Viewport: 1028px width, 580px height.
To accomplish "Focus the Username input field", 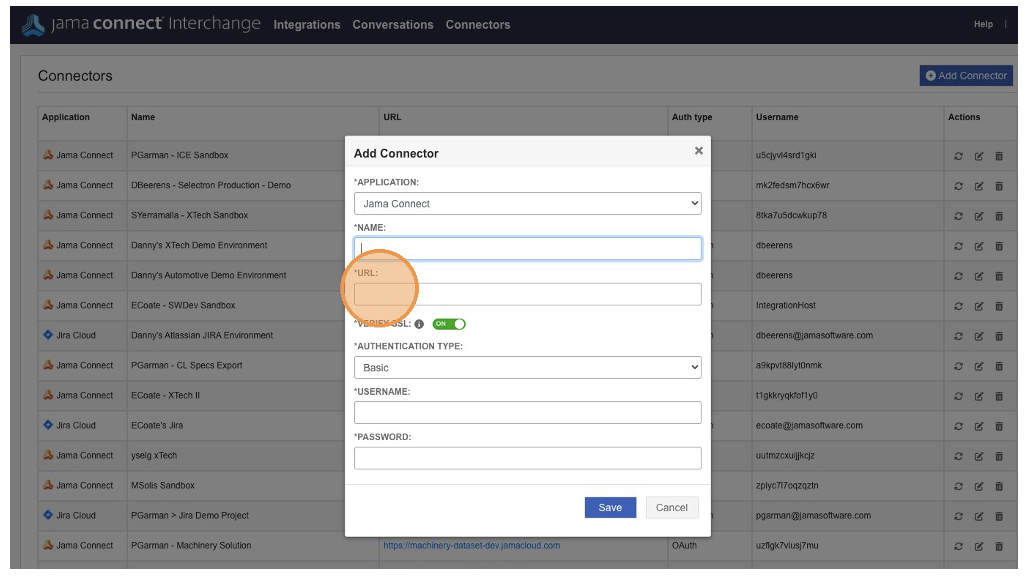I will pos(528,412).
